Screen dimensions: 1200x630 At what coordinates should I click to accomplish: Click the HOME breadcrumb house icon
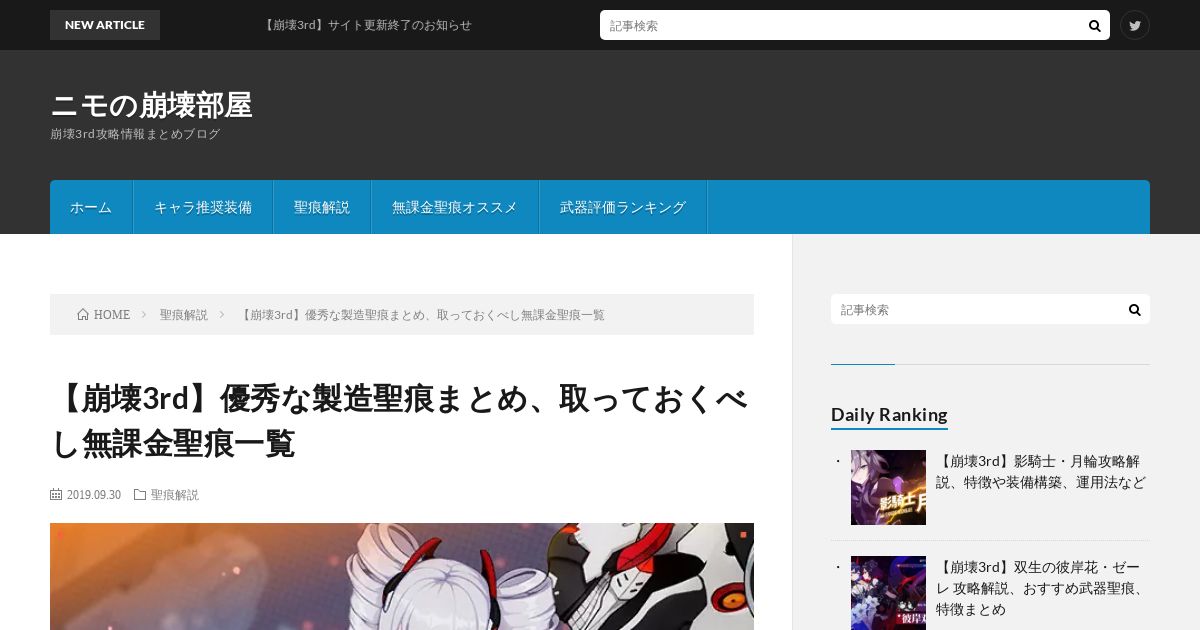[83, 315]
